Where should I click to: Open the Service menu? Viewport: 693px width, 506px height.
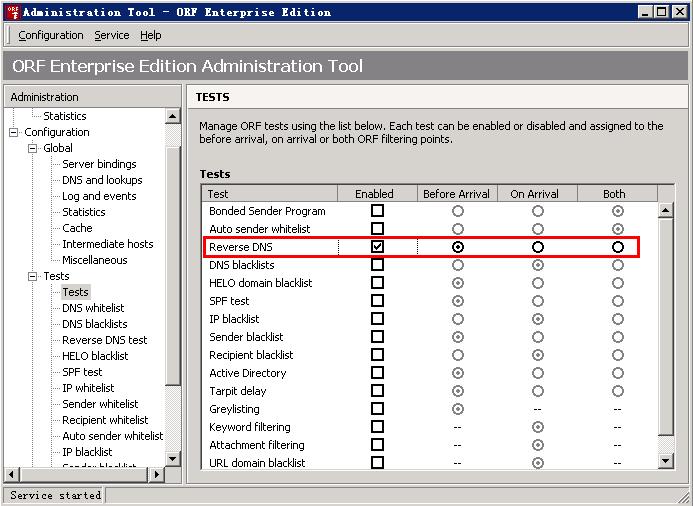click(111, 35)
